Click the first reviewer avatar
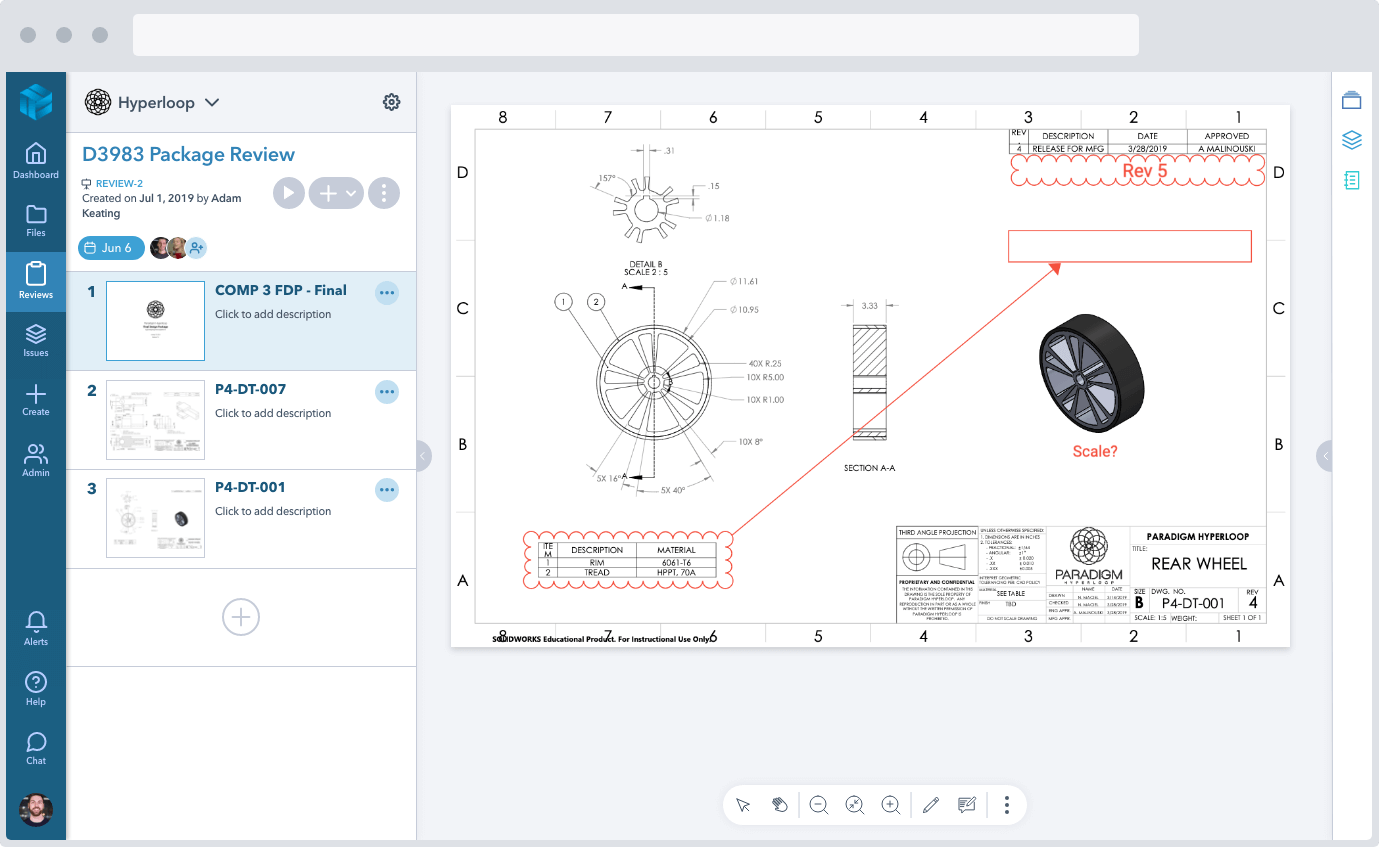 pos(160,248)
